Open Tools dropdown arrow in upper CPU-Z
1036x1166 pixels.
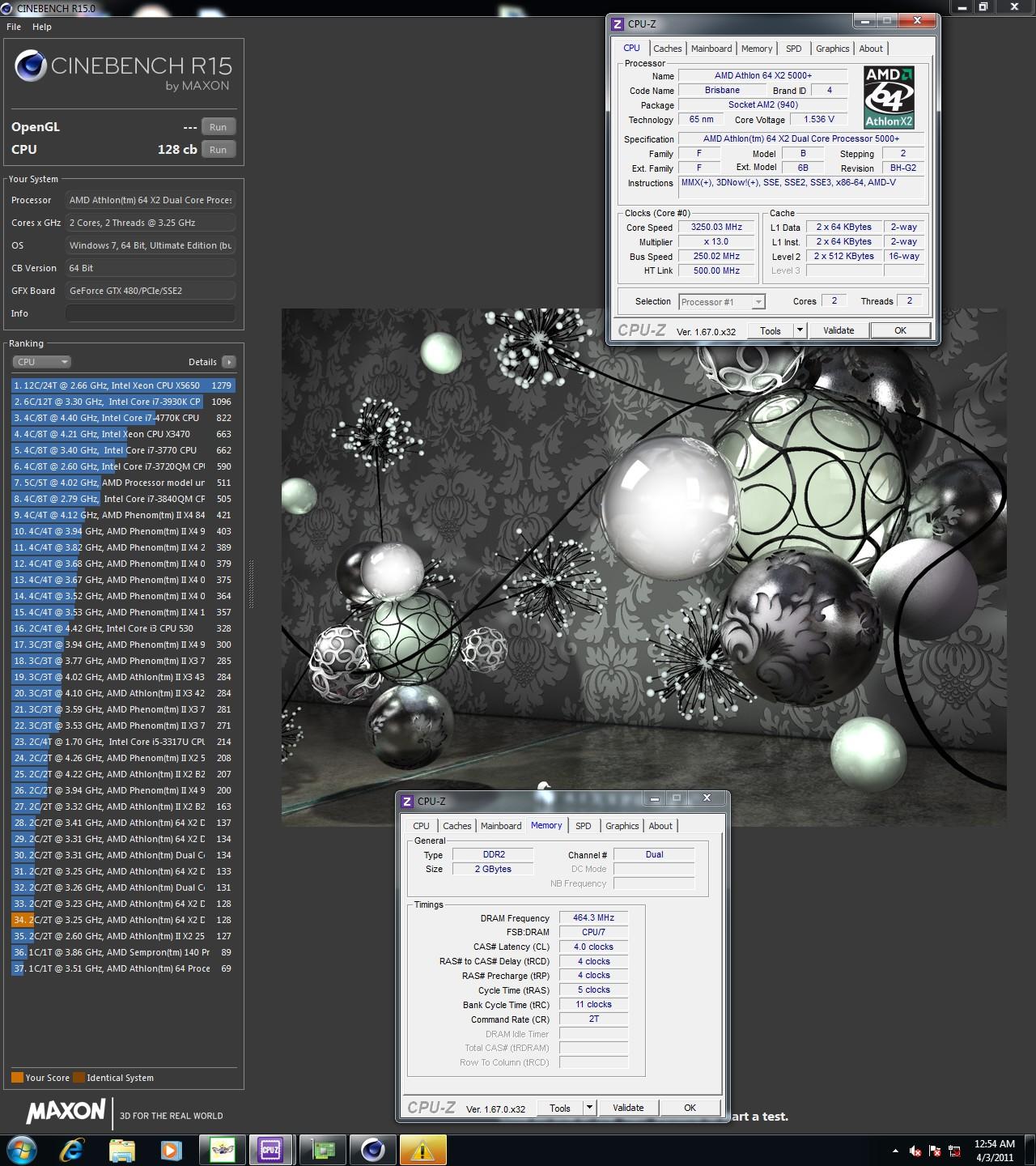coord(800,330)
